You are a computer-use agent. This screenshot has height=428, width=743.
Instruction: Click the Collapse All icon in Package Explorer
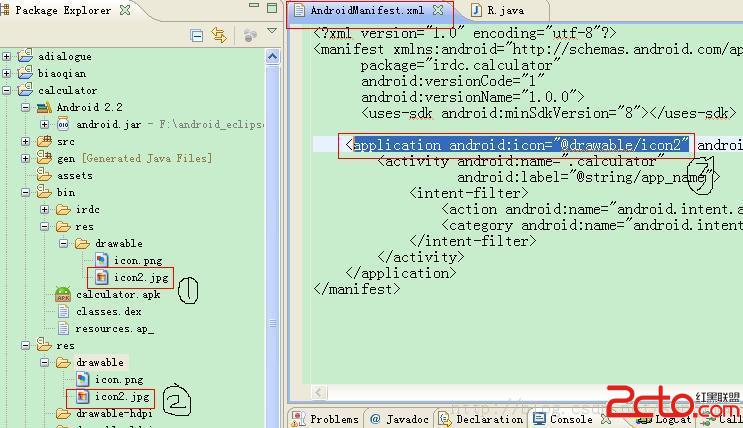click(196, 36)
